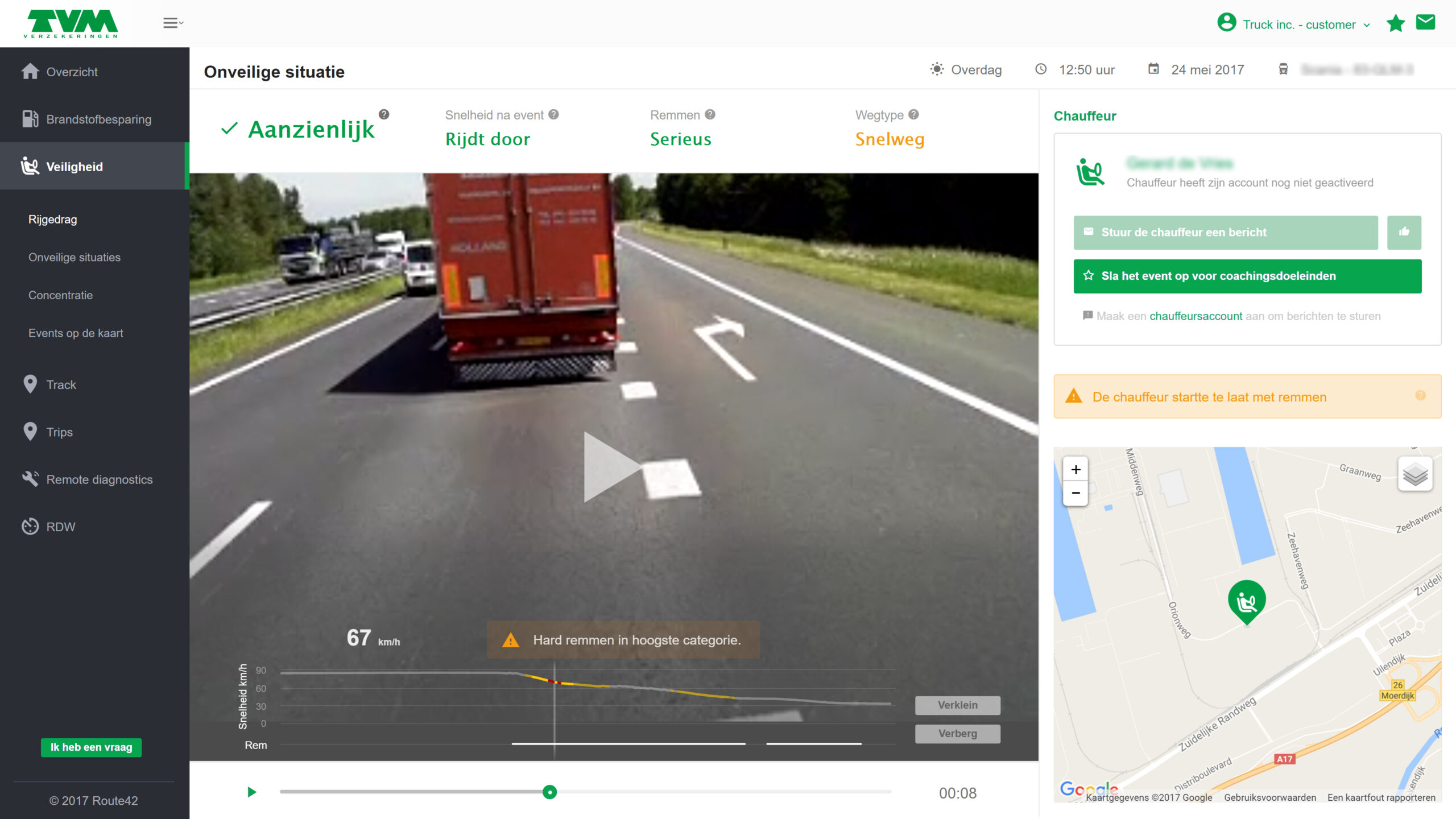This screenshot has width=1456, height=819.
Task: Zoom in on the map
Action: [1076, 470]
